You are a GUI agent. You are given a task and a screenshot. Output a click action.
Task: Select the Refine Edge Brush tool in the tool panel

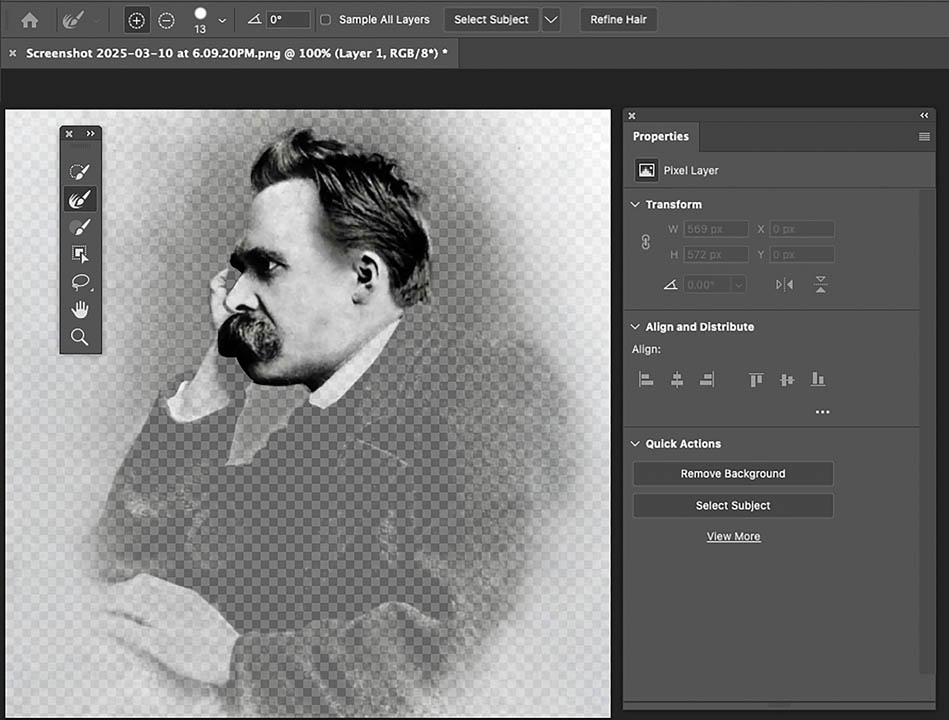tap(80, 199)
